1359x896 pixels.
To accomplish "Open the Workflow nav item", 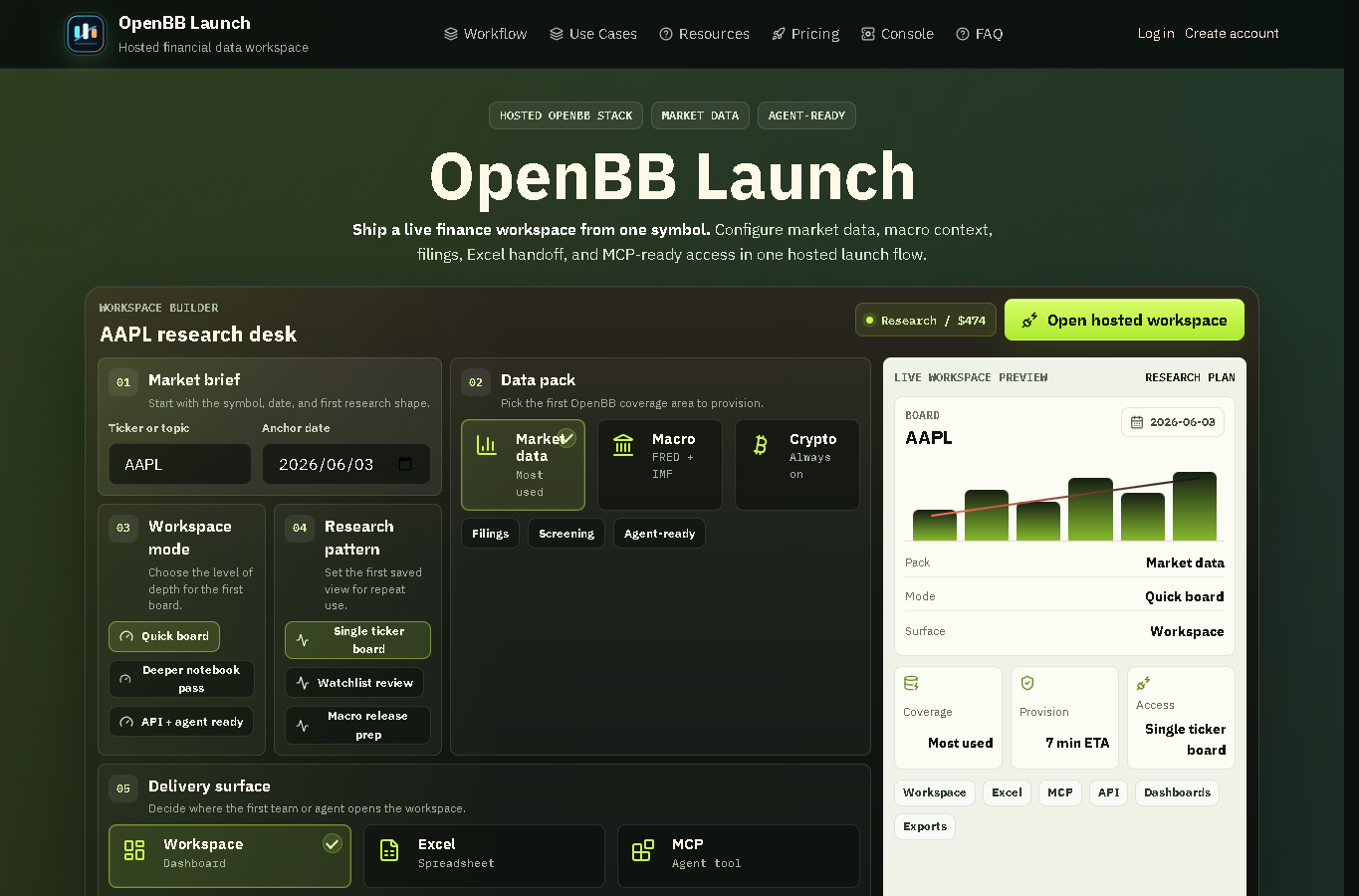I will click(x=486, y=34).
